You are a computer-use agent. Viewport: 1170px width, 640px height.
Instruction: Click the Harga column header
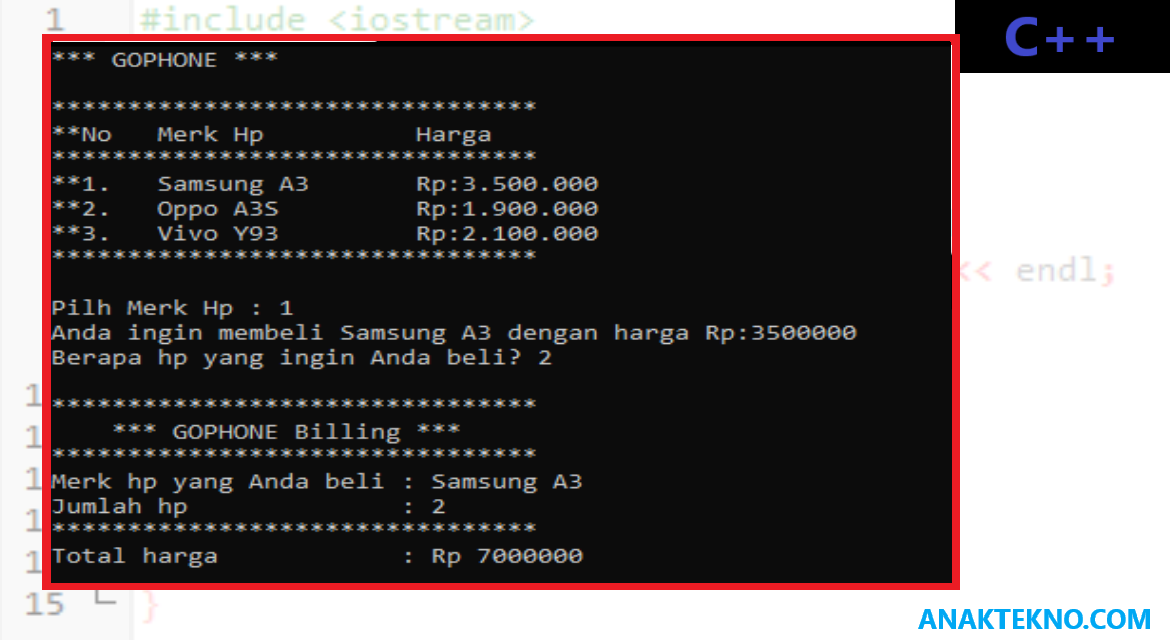coord(453,134)
